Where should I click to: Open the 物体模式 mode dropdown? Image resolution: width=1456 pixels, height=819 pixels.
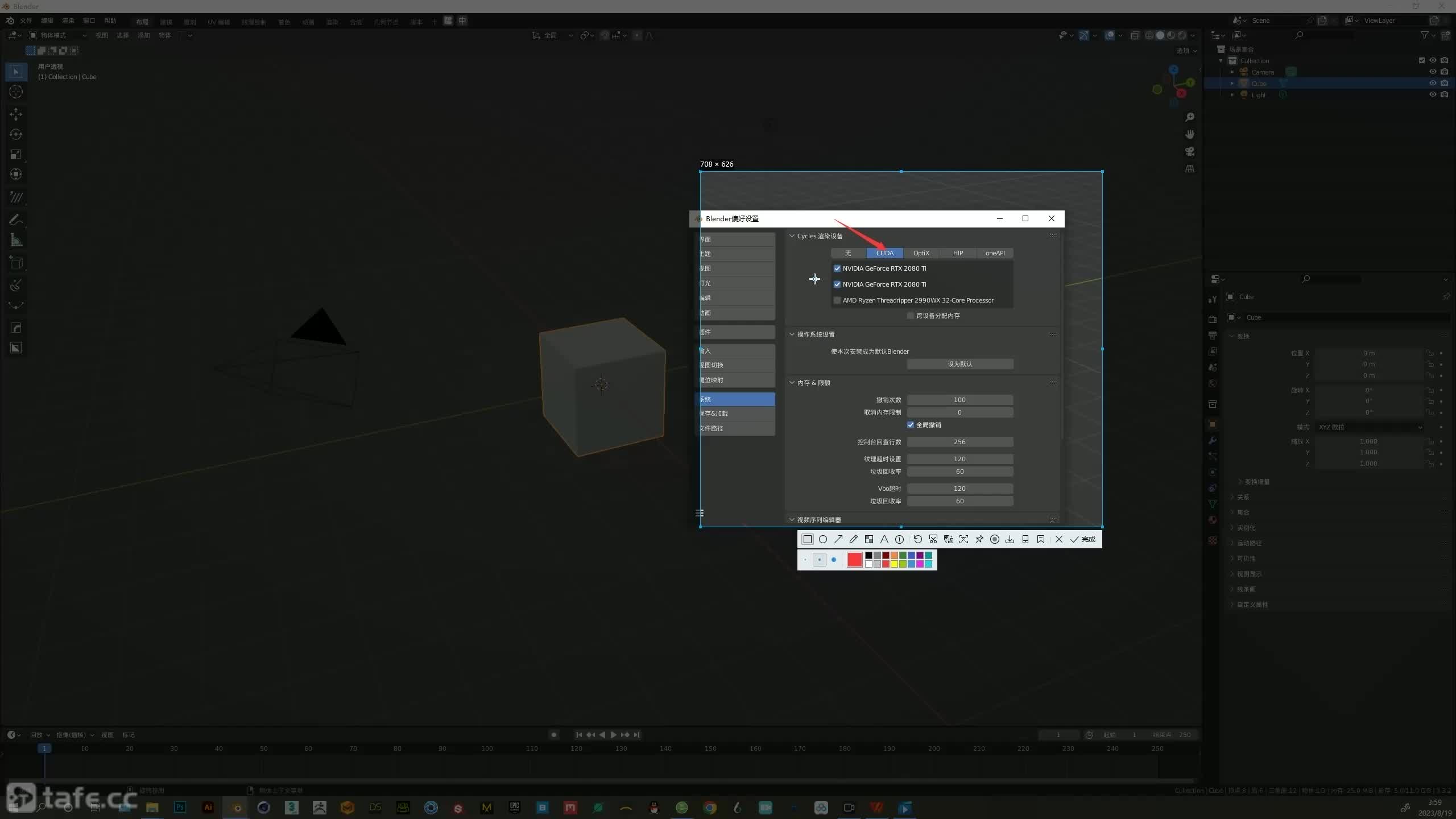click(x=59, y=35)
